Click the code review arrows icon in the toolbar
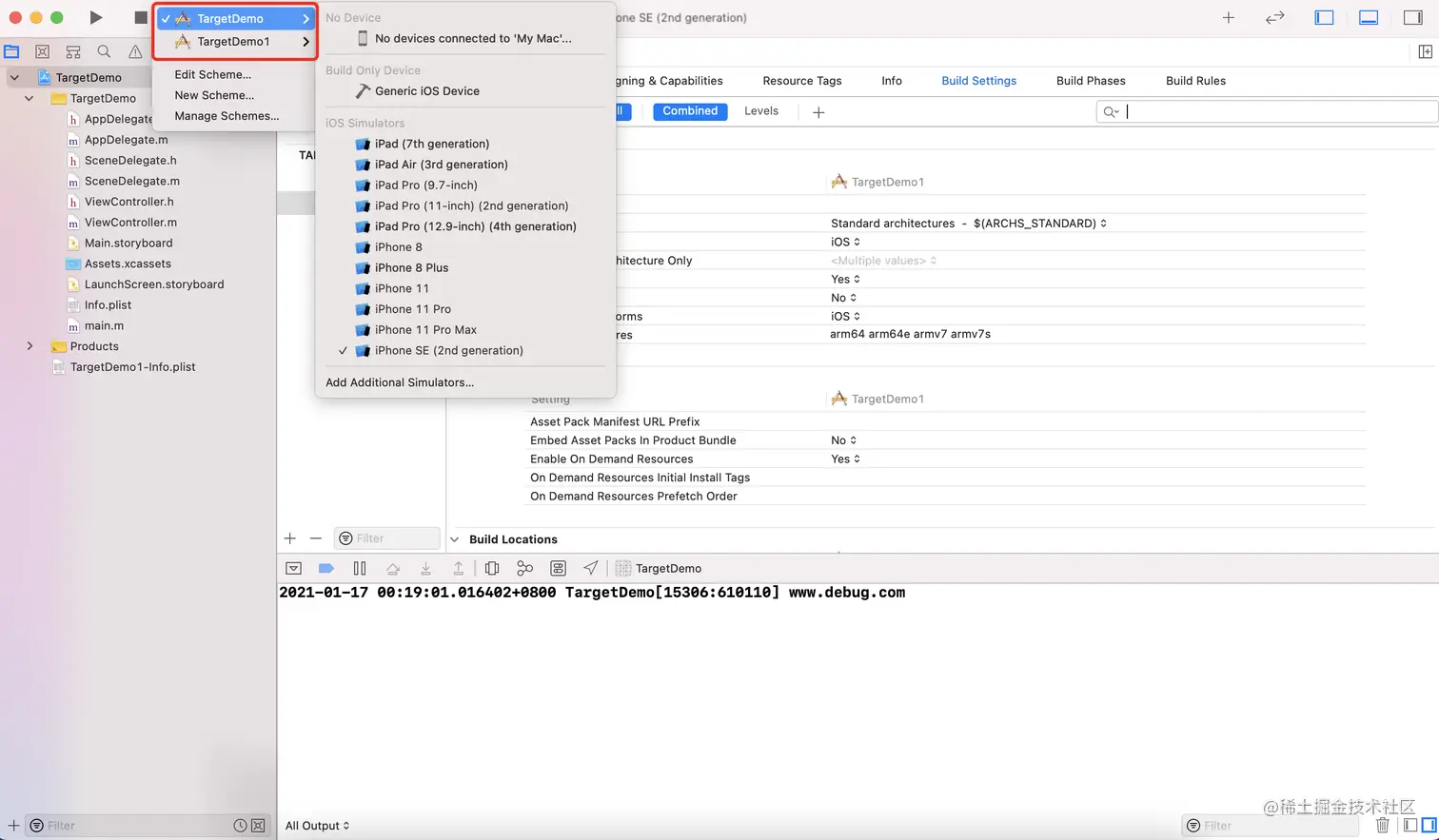This screenshot has height=840, width=1439. (x=1275, y=17)
